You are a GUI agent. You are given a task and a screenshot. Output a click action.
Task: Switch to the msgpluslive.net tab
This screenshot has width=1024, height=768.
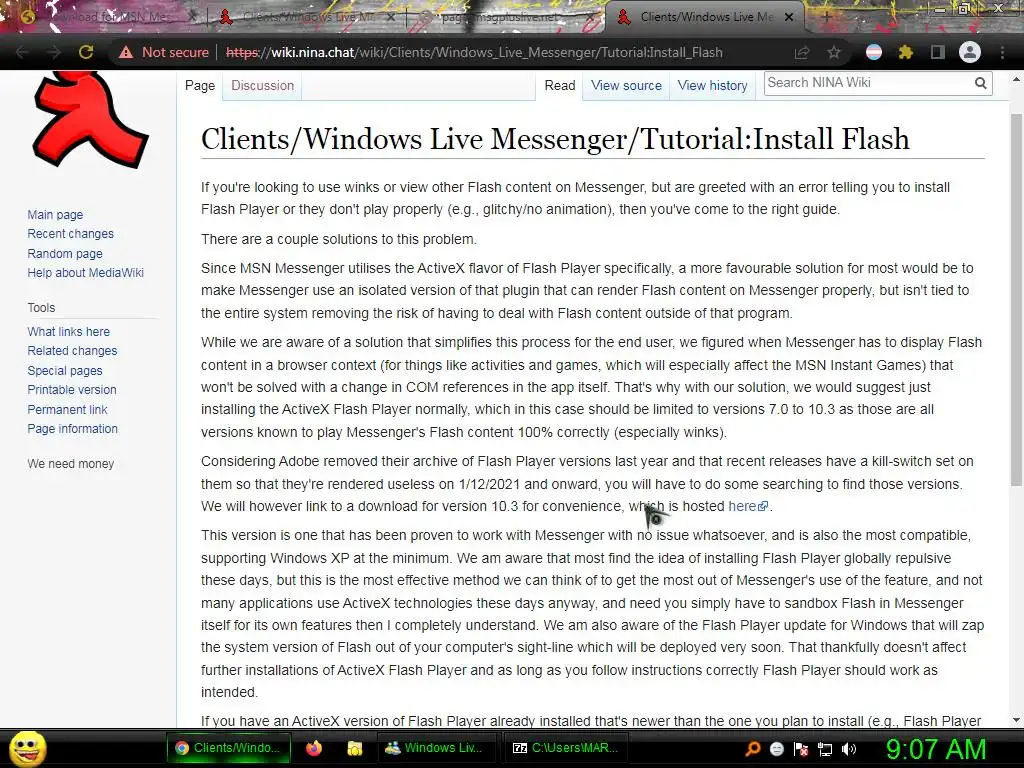click(x=506, y=17)
